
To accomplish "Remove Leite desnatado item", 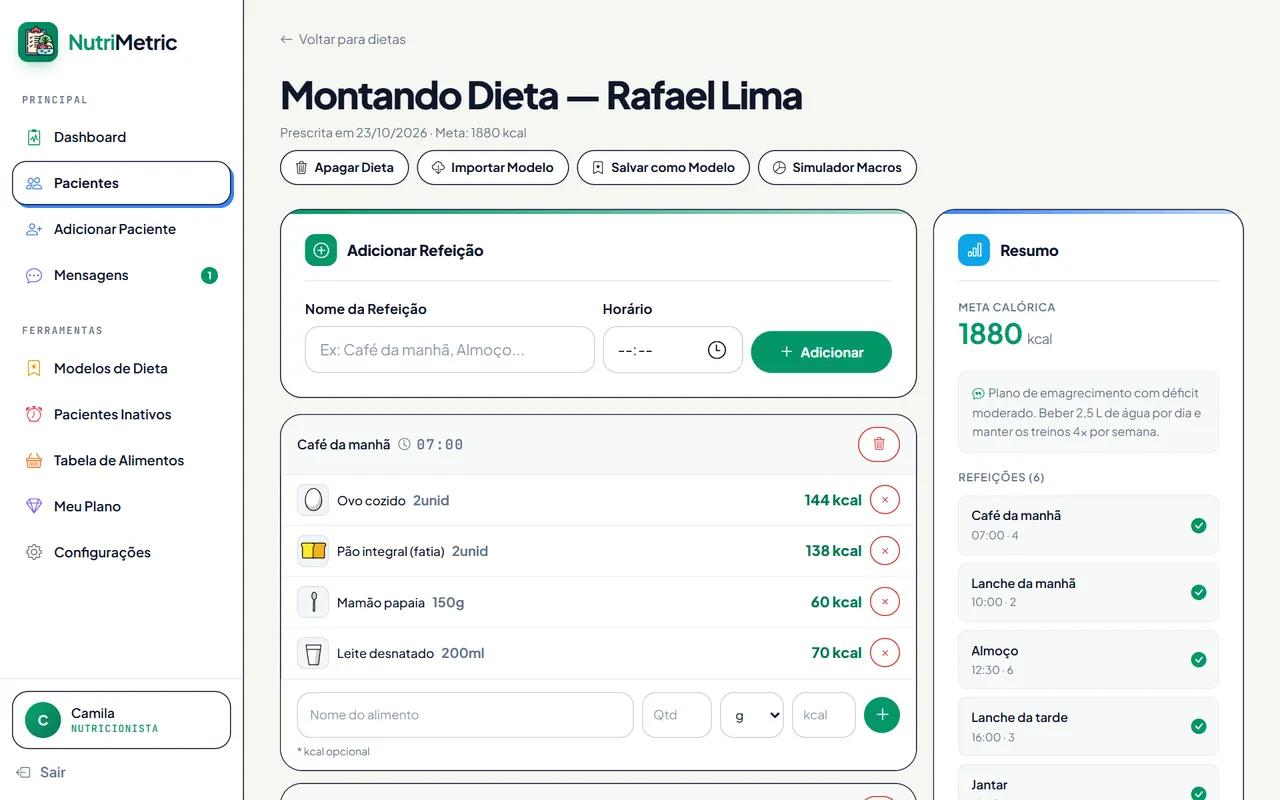I will click(885, 653).
